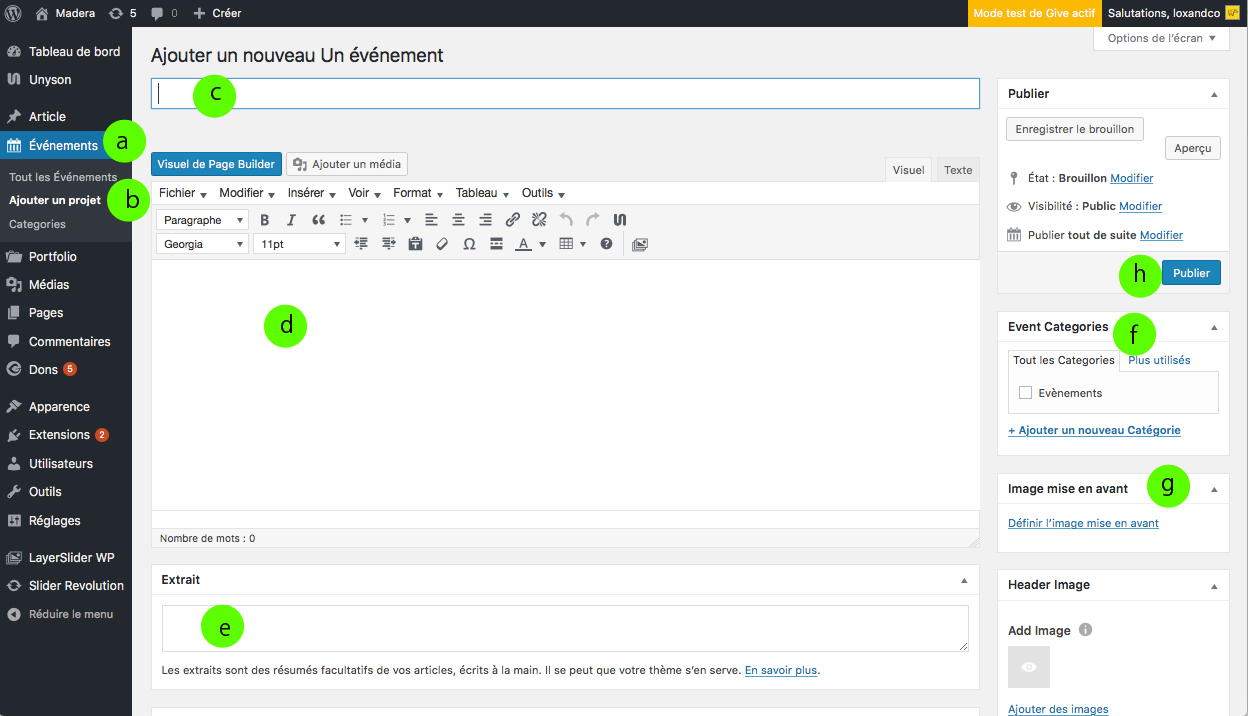This screenshot has height=716, width=1248.
Task: Clear formatting with the eraser icon
Action: (442, 244)
